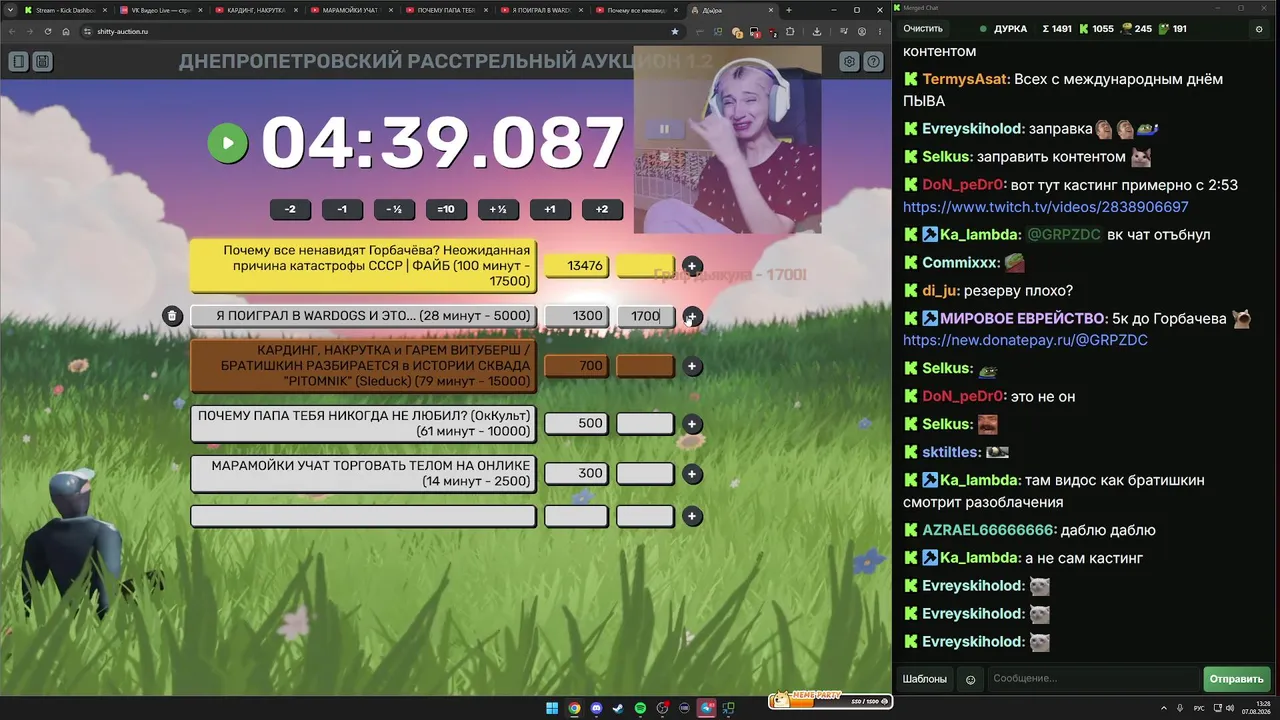1280x720 pixels.
Task: Click the plus icon on the empty lot row
Action: [692, 516]
